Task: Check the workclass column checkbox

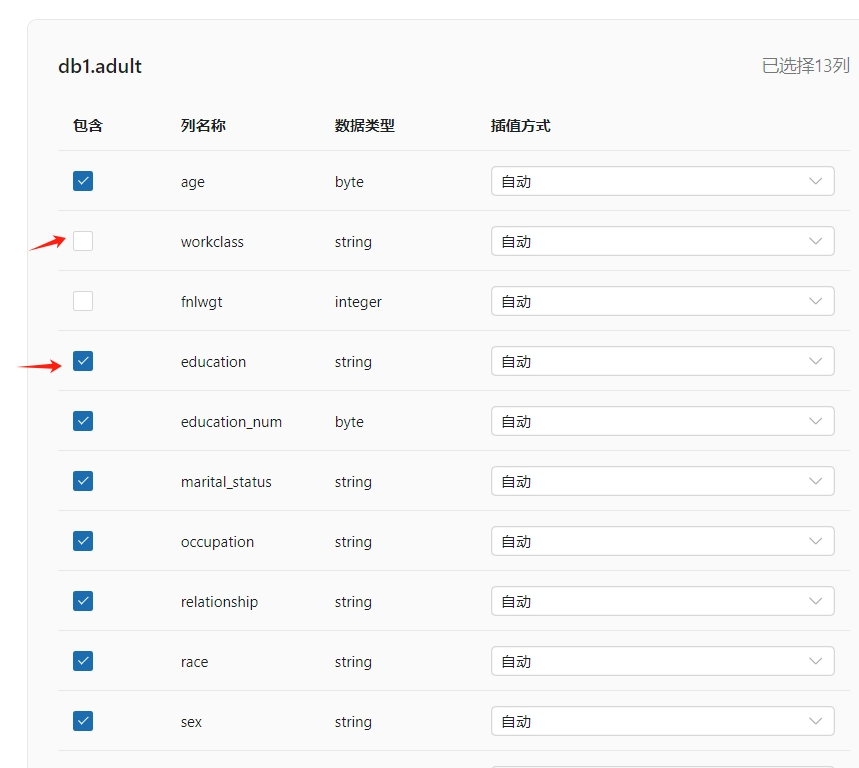Action: [x=83, y=241]
